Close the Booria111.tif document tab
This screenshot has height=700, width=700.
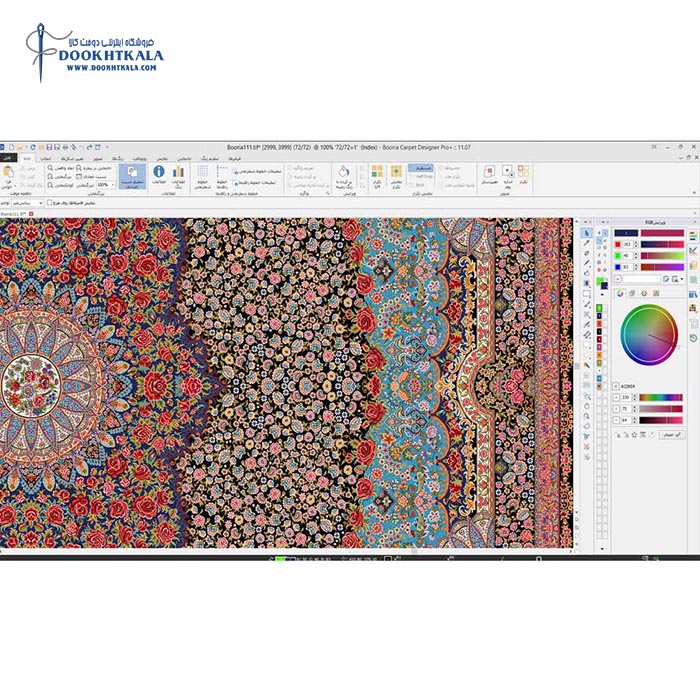click(31, 214)
